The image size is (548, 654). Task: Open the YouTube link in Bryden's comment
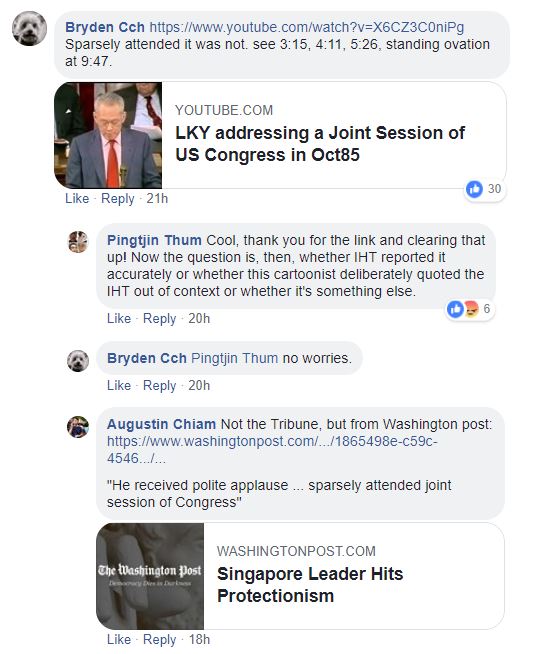[x=307, y=27]
